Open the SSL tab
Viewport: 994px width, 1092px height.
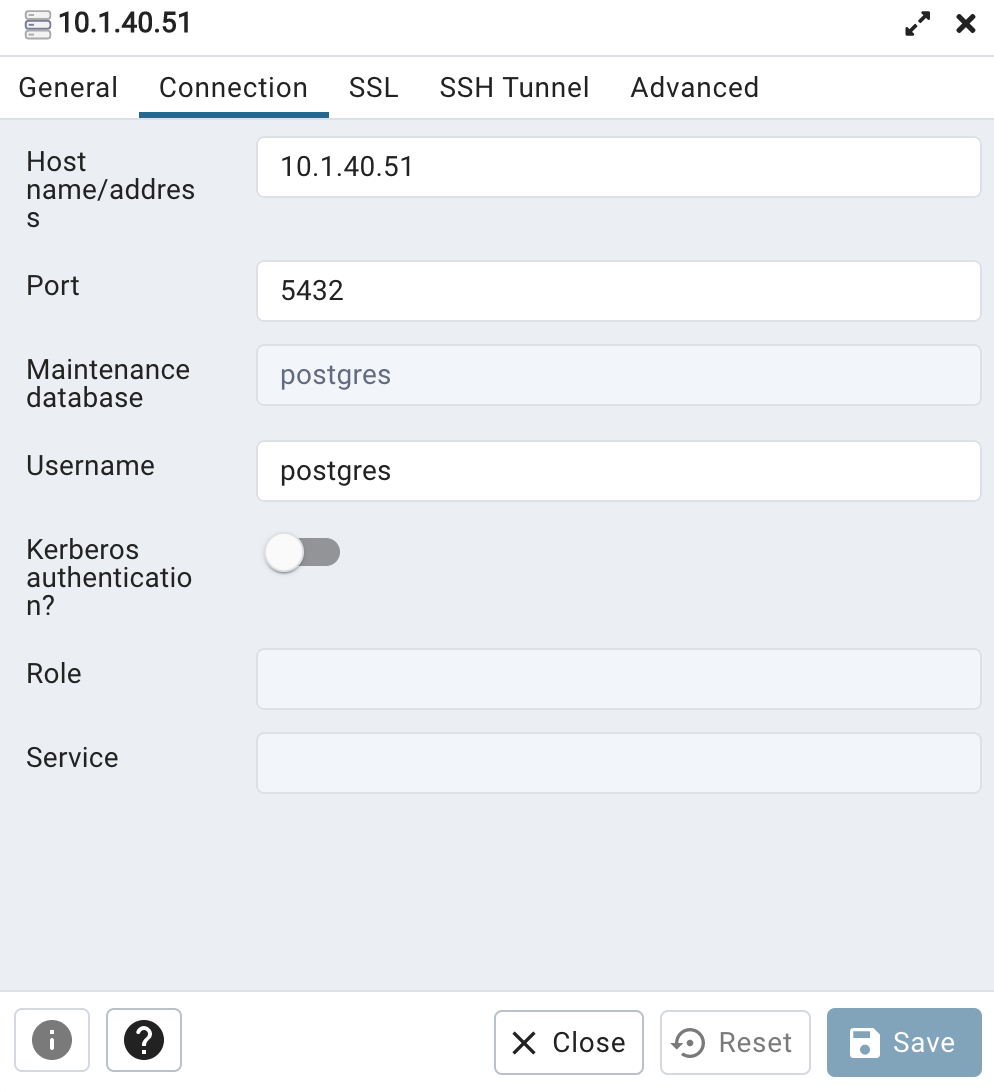click(x=373, y=88)
